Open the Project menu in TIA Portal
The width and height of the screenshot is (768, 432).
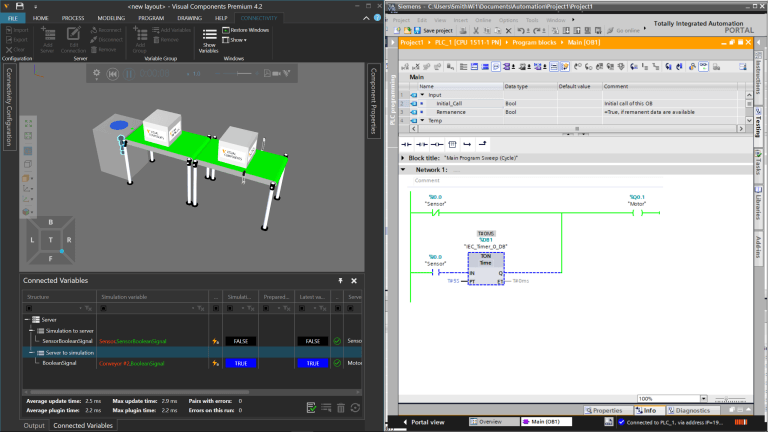pyautogui.click(x=401, y=20)
